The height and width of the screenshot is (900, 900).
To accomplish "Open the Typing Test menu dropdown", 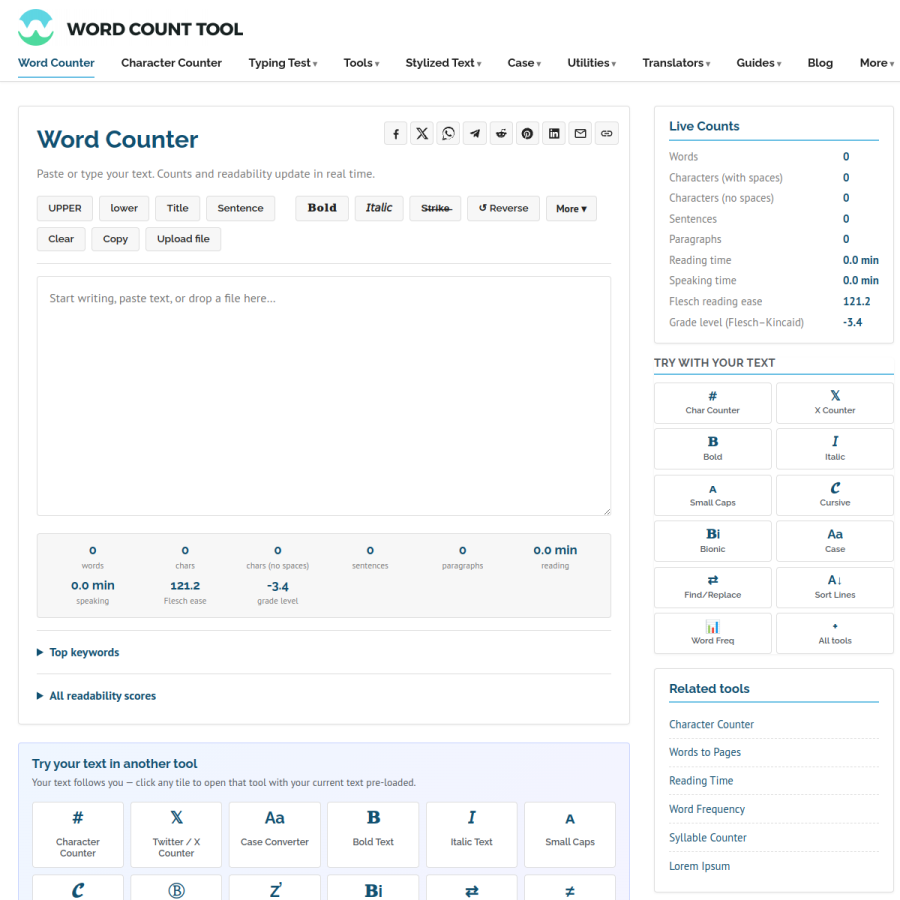I will (282, 63).
